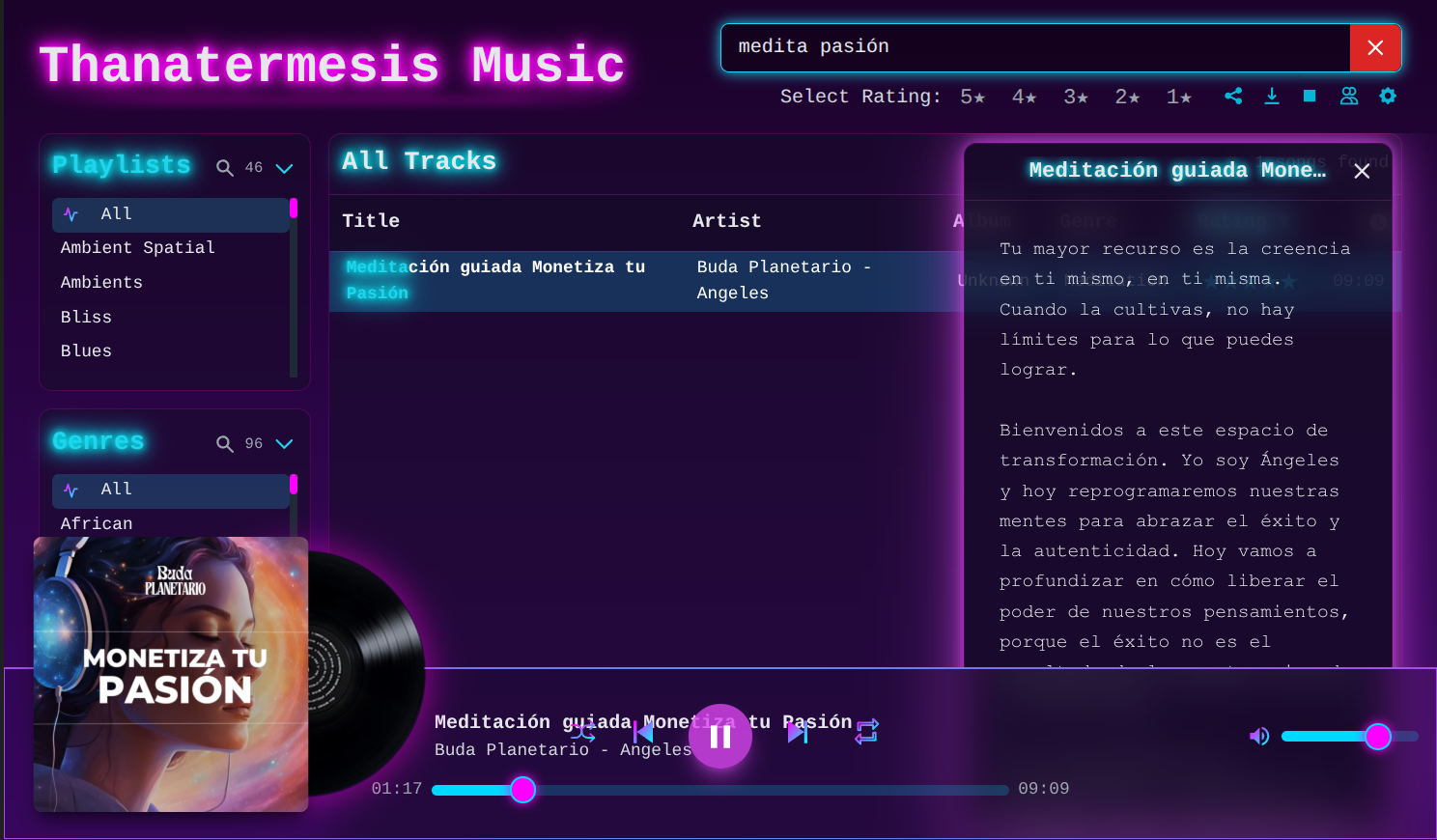Click the Playlists list scrollbar

point(294,288)
